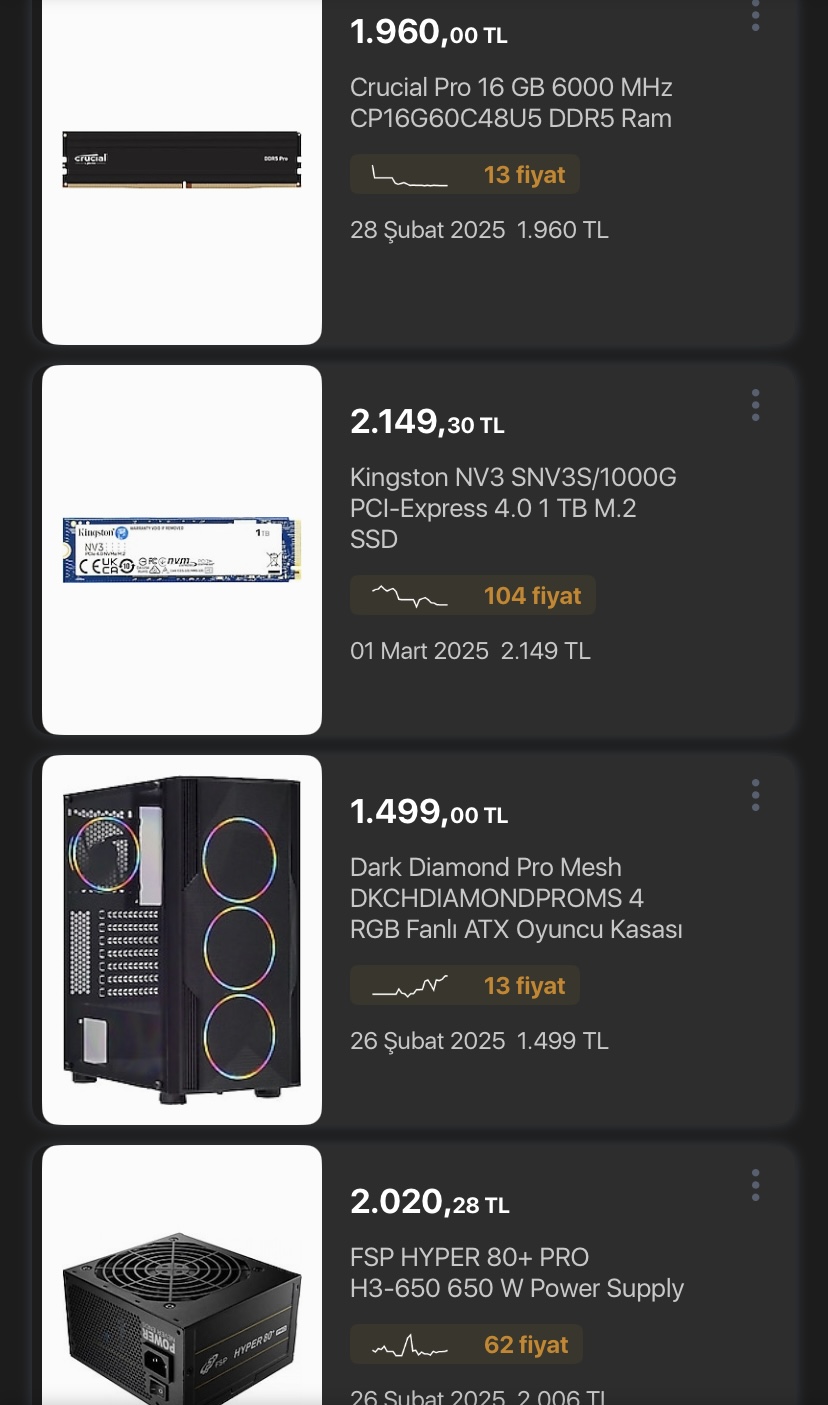Viewport: 828px width, 1405px height.
Task: Open Dark Diamond Pro Mesh product title
Action: coord(515,898)
